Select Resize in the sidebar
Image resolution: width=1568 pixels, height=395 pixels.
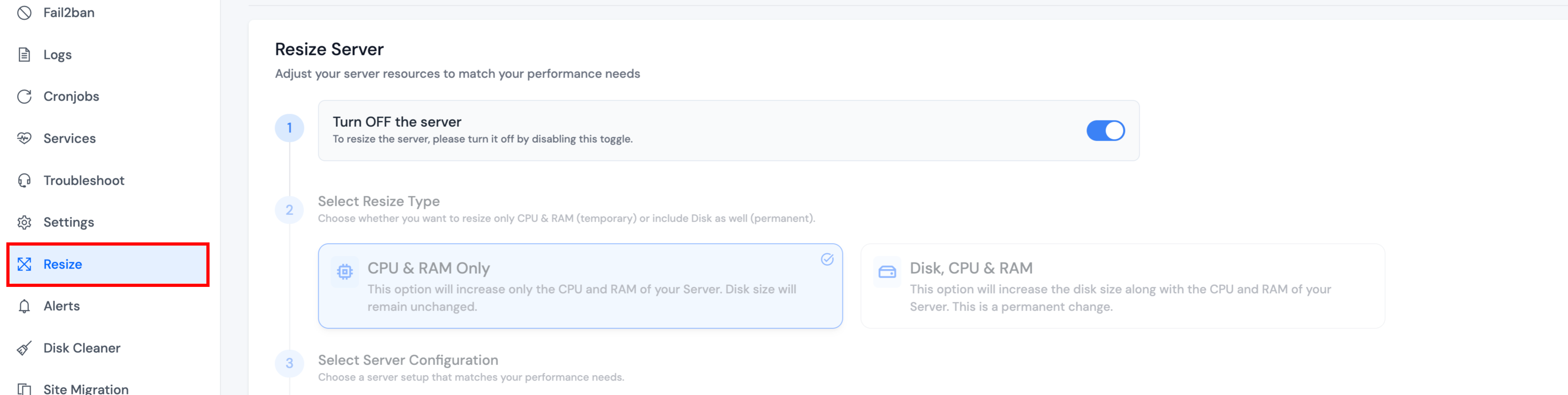[108, 264]
